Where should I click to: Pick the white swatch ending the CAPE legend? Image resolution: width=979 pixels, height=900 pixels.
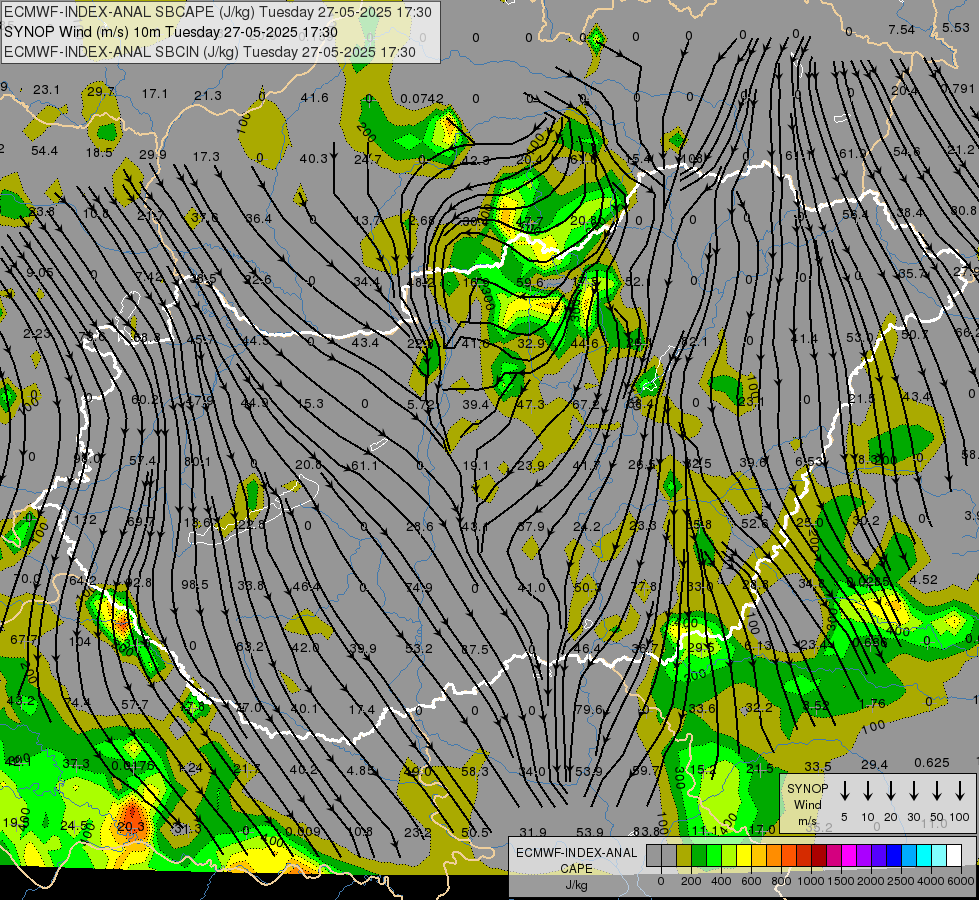tap(954, 856)
